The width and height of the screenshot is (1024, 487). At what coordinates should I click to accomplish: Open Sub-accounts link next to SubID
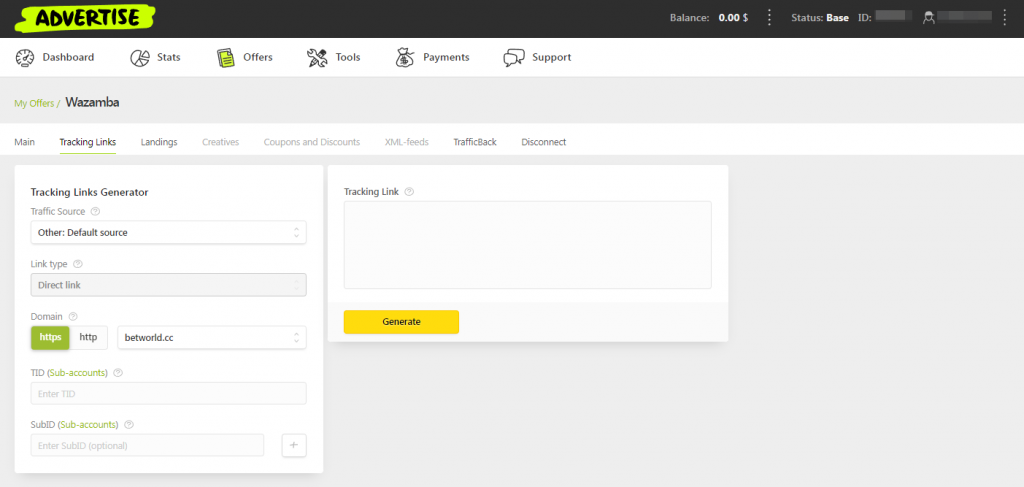point(89,424)
